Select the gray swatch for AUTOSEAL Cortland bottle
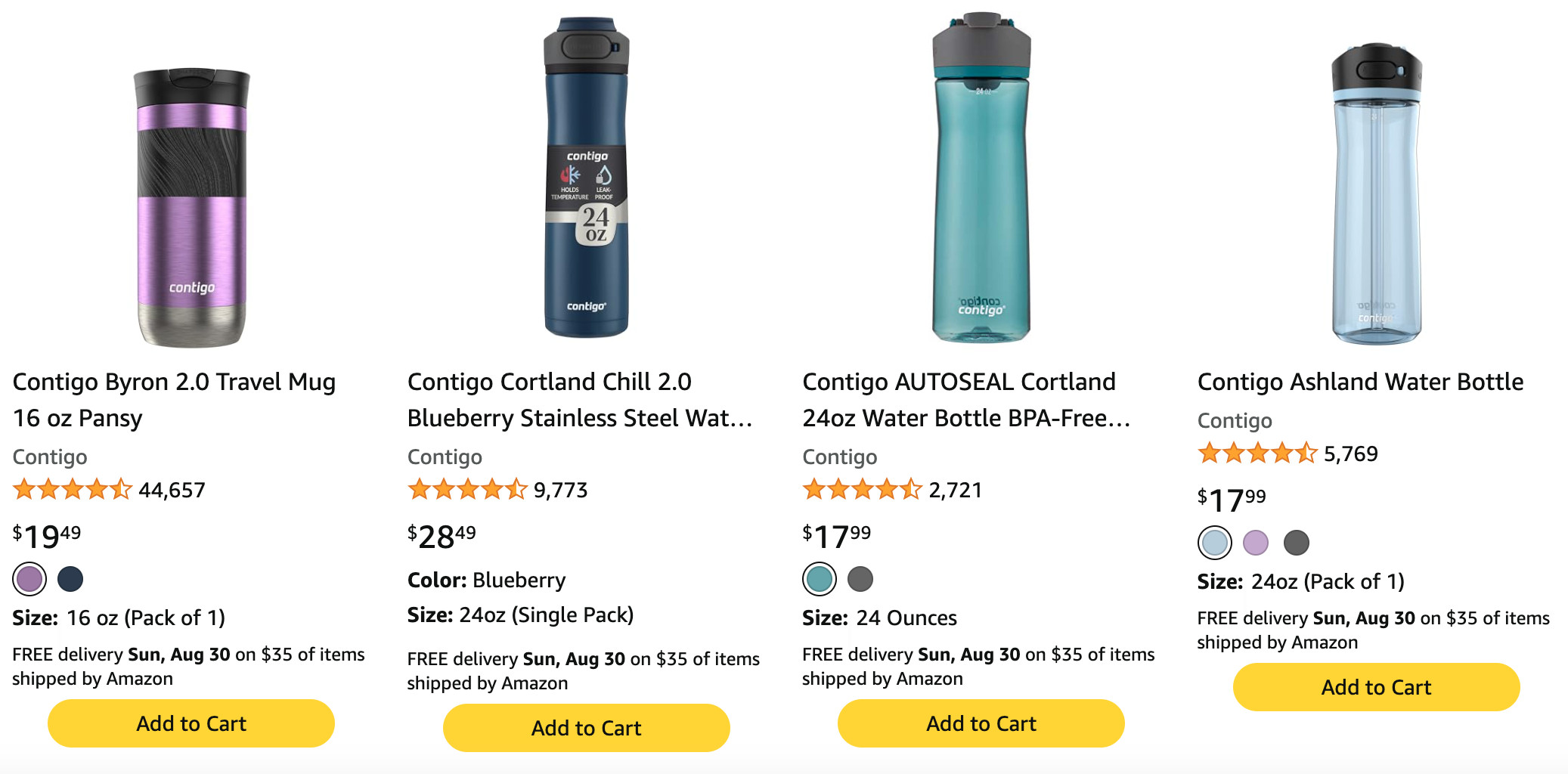The width and height of the screenshot is (1568, 774). 860,580
